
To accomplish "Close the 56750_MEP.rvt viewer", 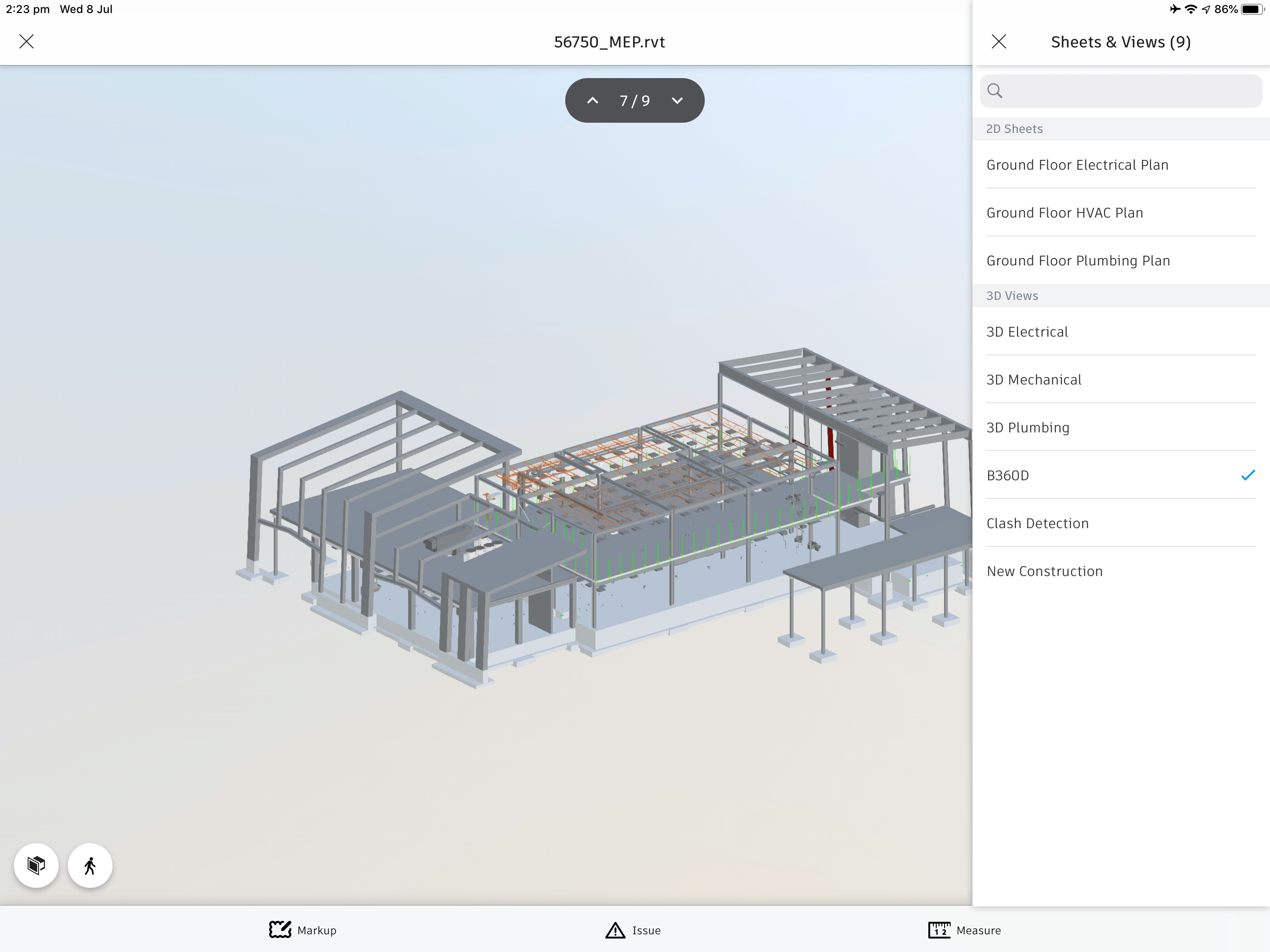I will (26, 41).
